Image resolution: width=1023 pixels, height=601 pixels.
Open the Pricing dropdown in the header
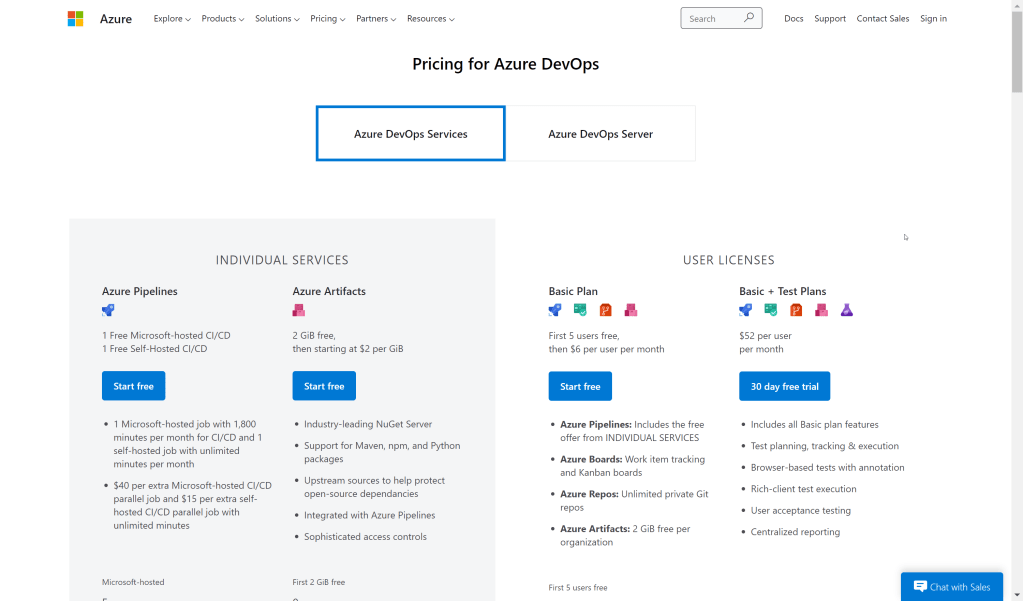[x=327, y=19]
